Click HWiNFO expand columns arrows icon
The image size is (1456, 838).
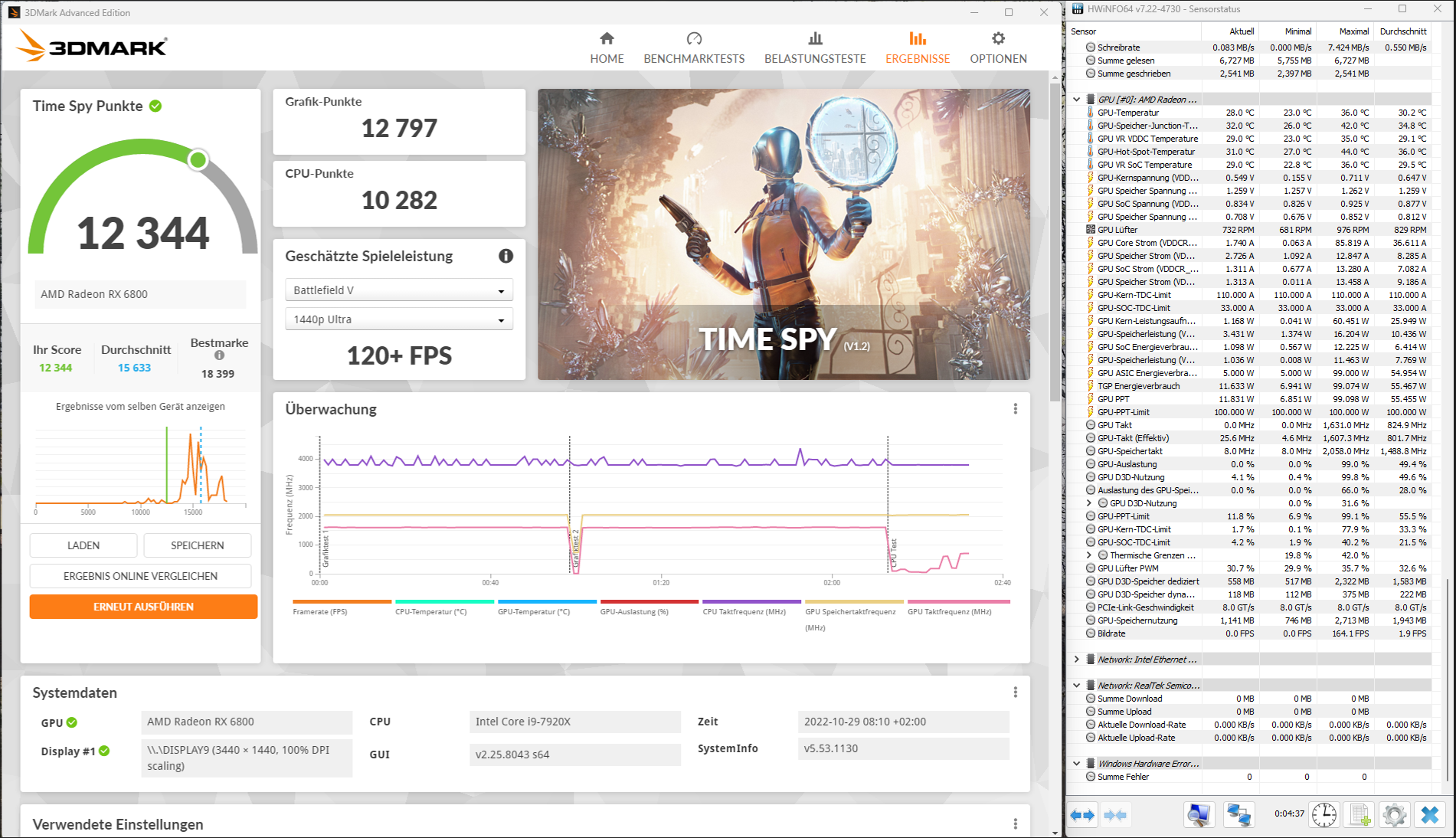tap(1082, 815)
